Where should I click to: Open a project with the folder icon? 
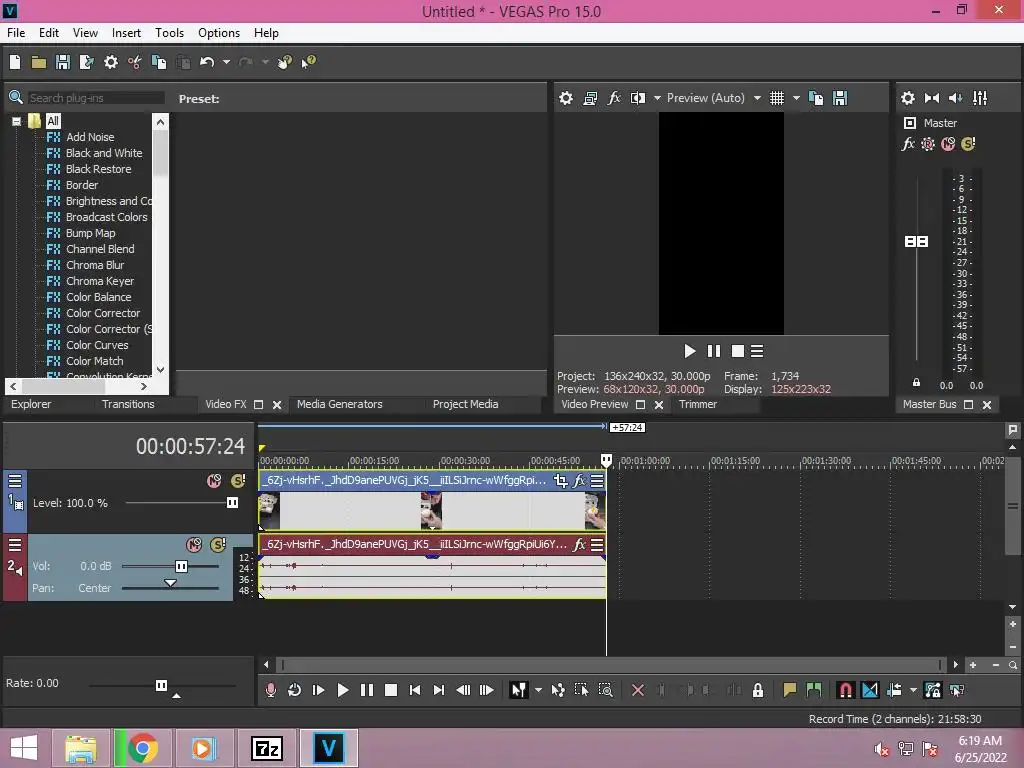click(x=39, y=62)
